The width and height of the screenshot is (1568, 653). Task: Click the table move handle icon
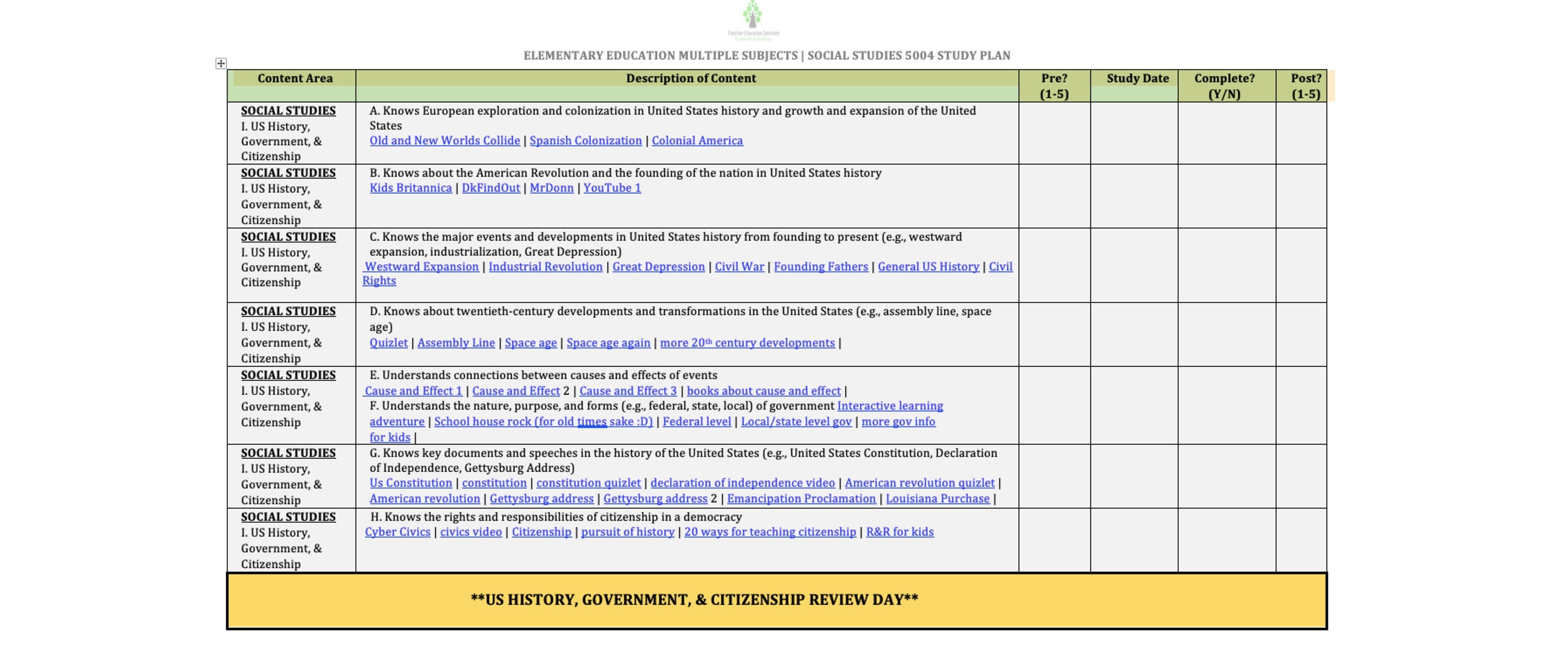[x=221, y=63]
